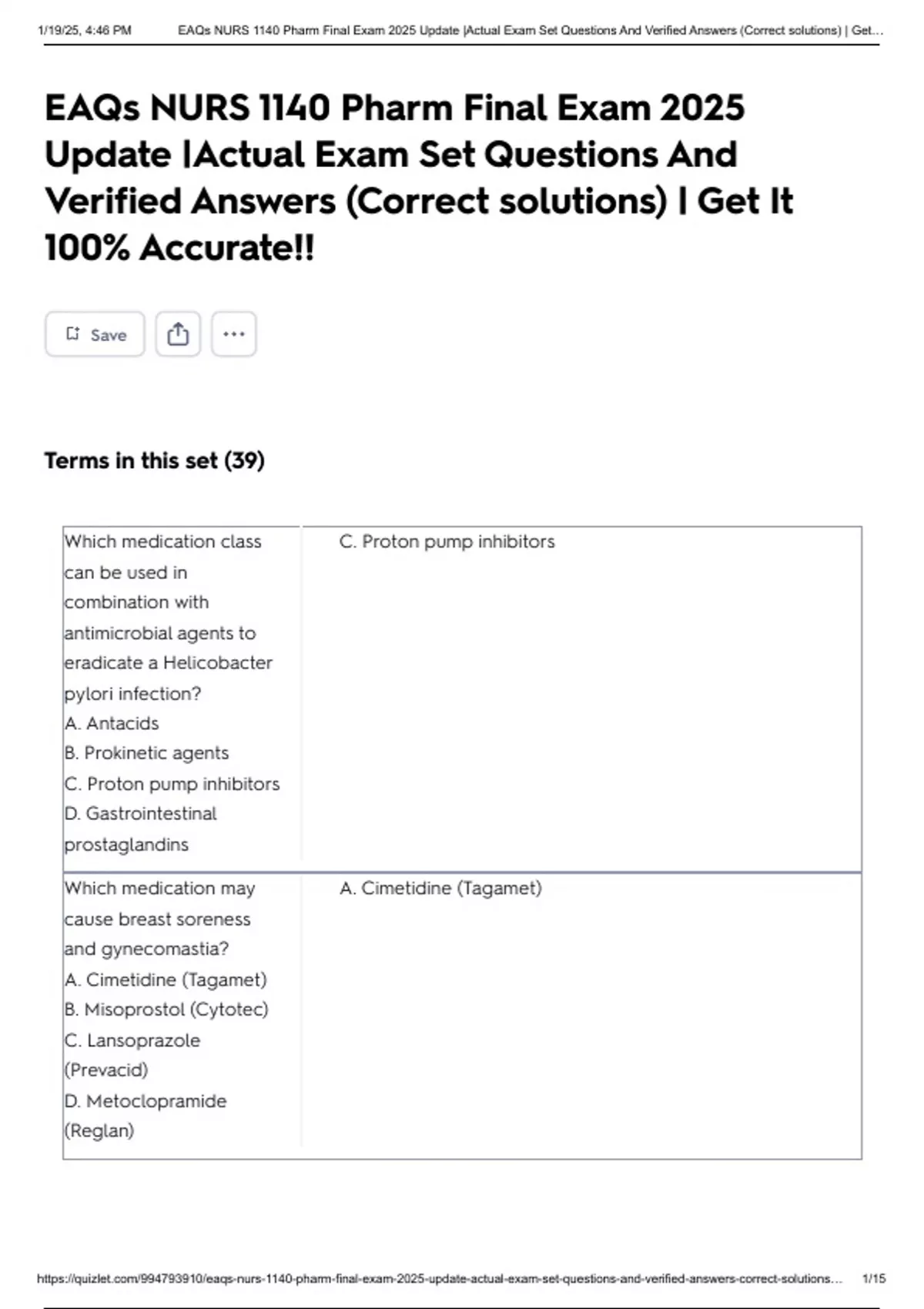Click the option "A. Antacids"
Screen dimensions: 924x1309
pos(112,723)
